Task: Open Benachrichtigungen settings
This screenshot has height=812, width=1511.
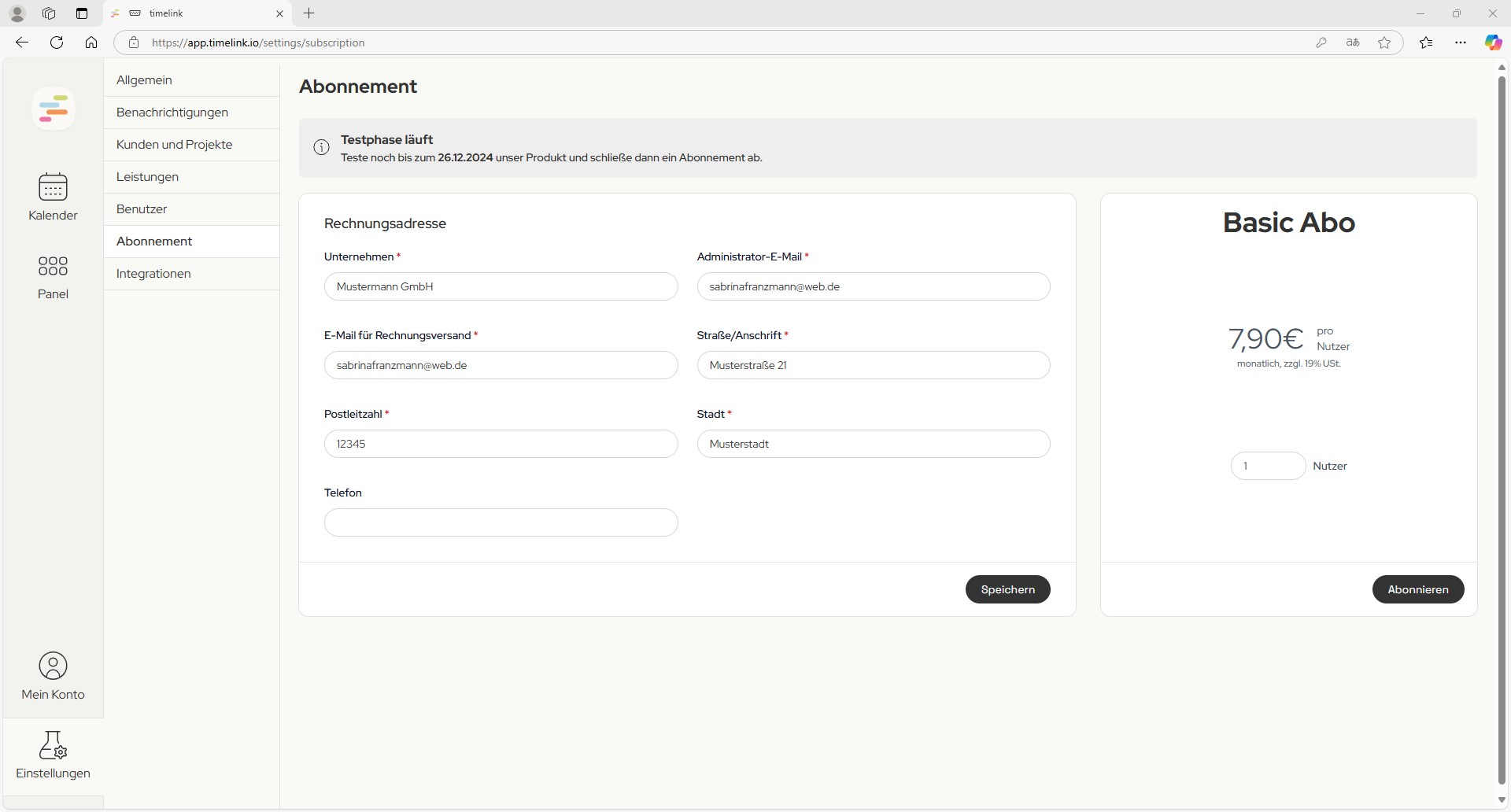Action: [x=191, y=113]
